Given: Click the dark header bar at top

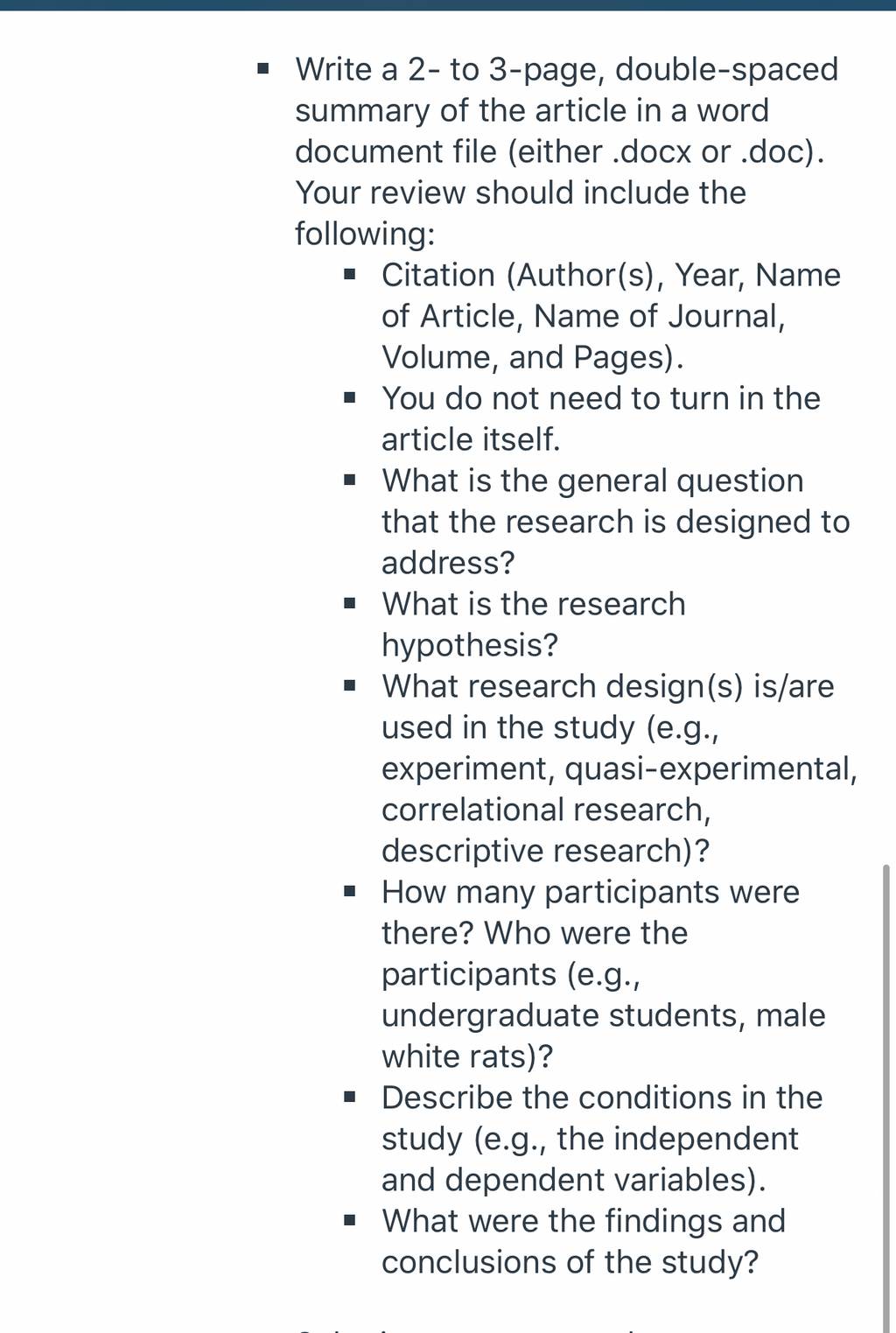Looking at the screenshot, I should [x=448, y=5].
